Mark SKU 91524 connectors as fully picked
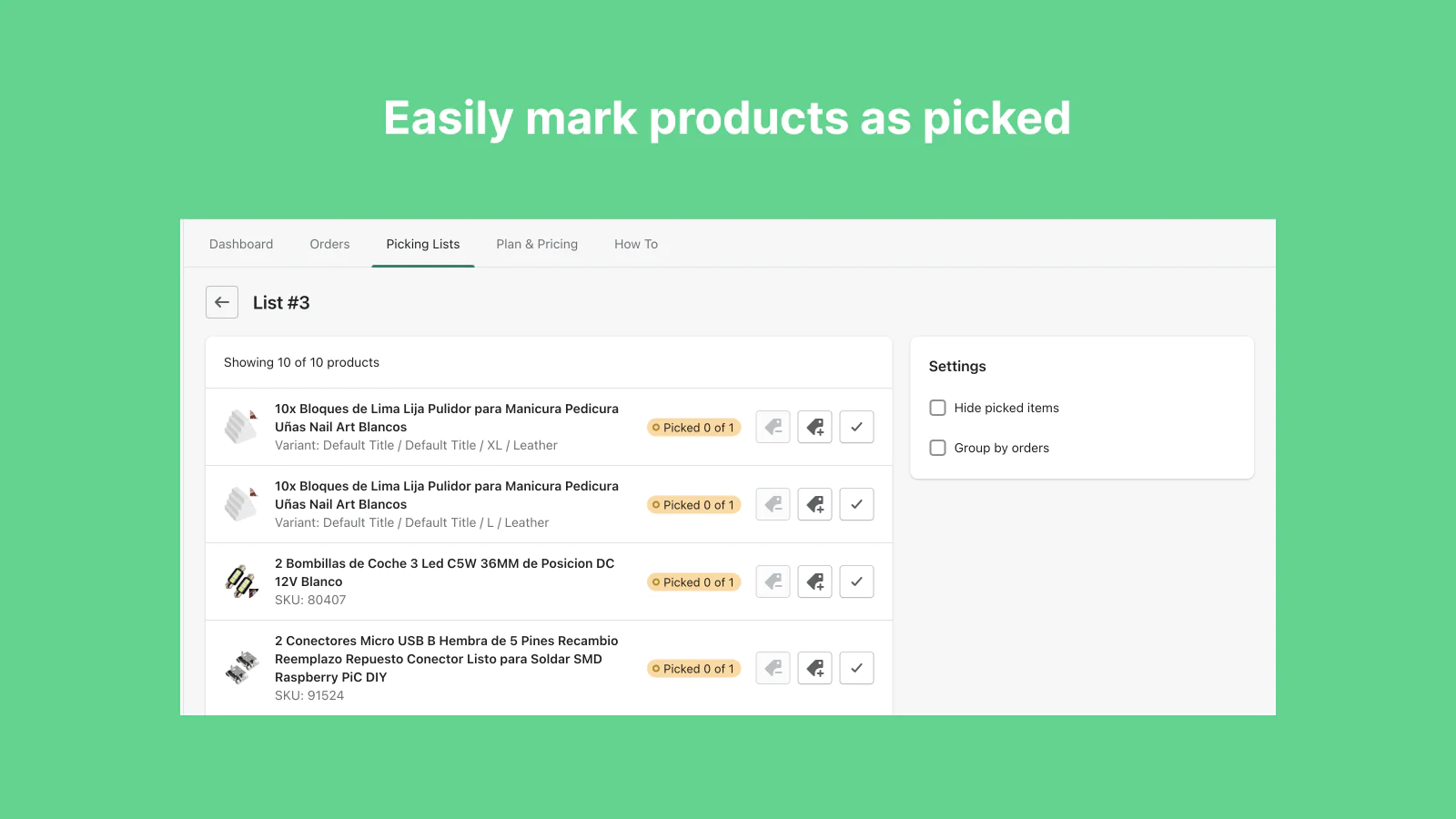The width and height of the screenshot is (1456, 819). coord(856,668)
